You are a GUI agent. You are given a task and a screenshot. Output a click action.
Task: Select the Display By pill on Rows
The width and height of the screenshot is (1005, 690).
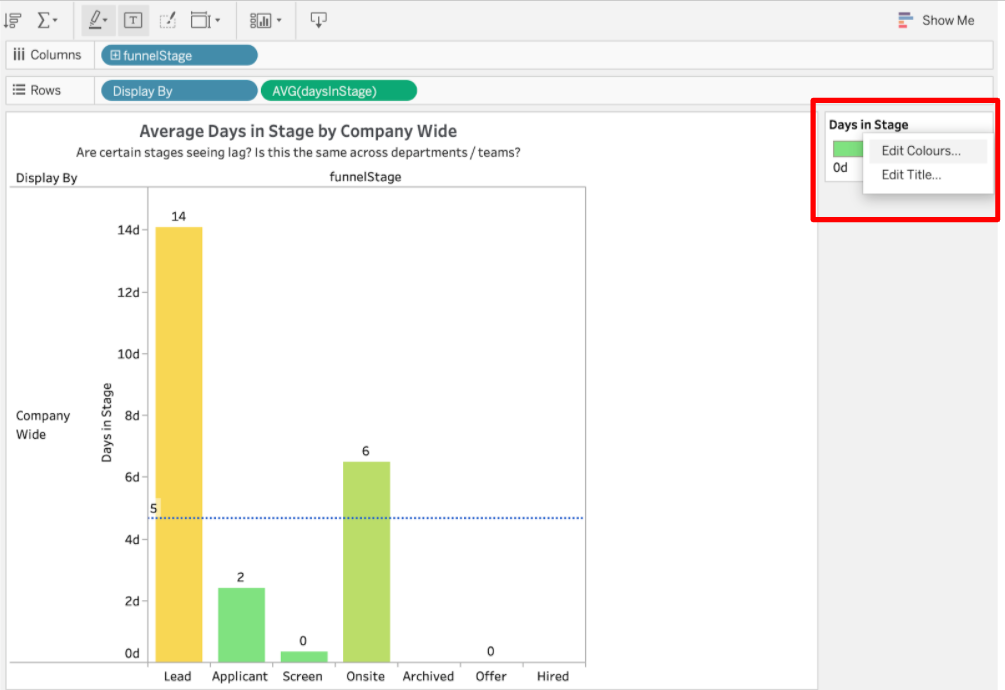[178, 91]
